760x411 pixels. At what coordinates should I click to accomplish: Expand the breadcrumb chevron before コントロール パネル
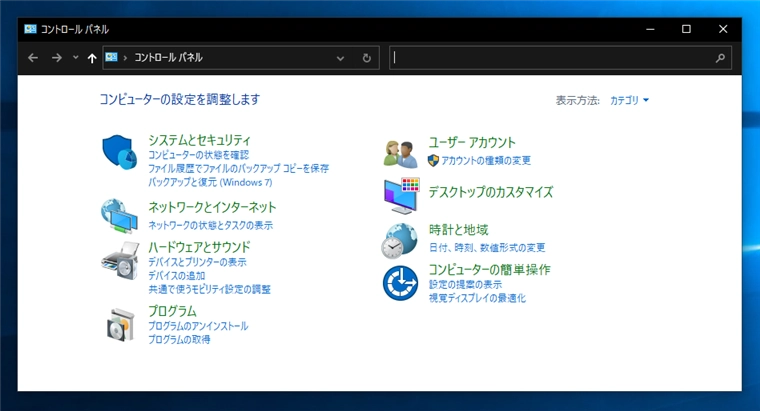tap(125, 58)
